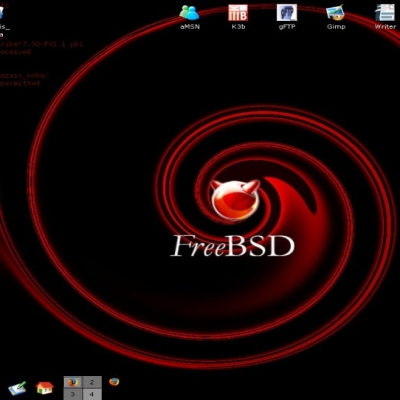Switch to virtual desktop 4 in pager
This screenshot has height=400, width=400.
[x=92, y=394]
